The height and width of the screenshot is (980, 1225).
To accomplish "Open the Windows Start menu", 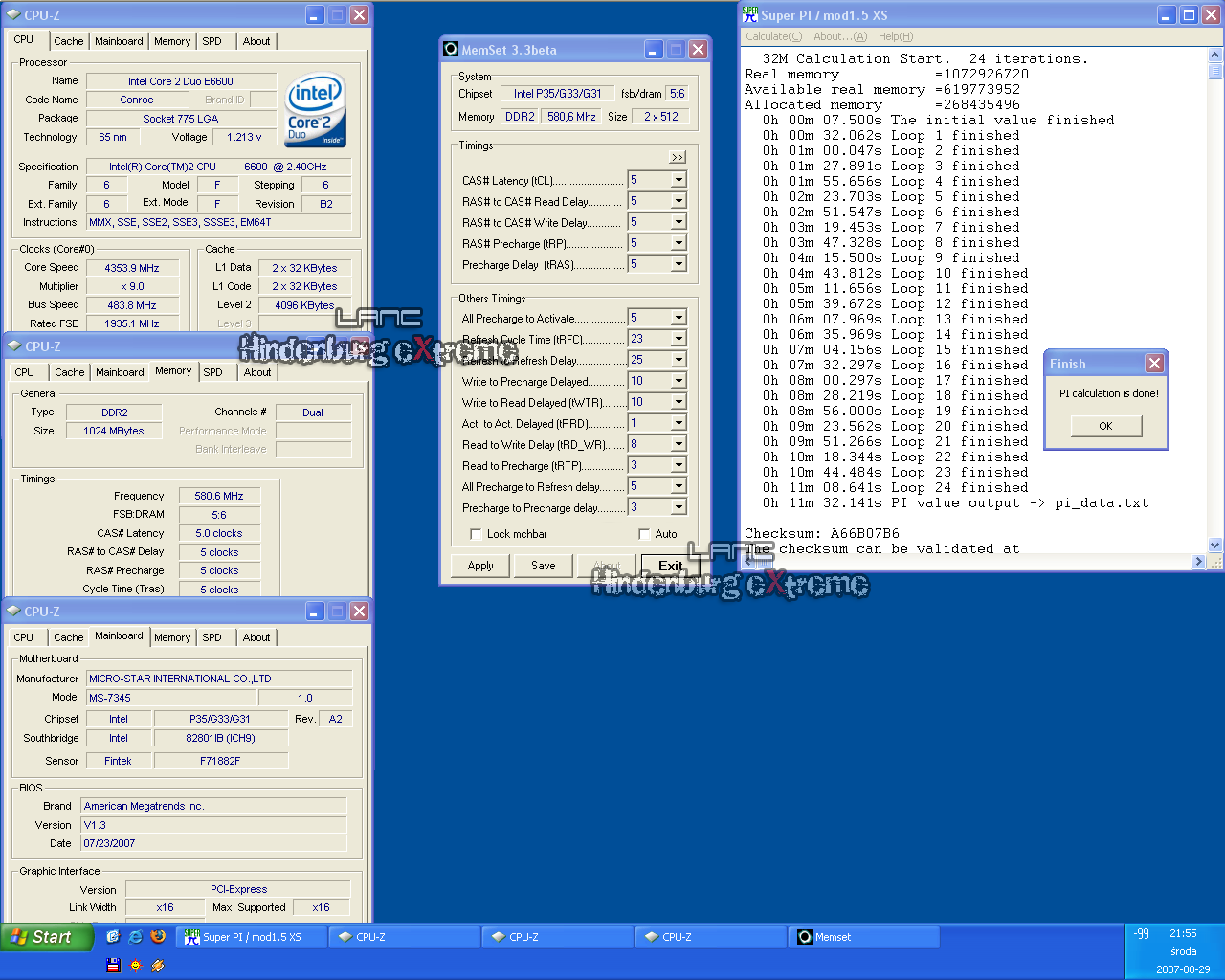I will (x=46, y=937).
